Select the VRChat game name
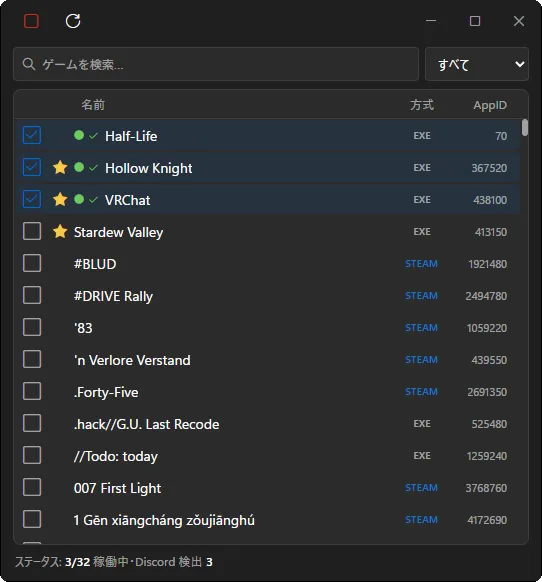The height and width of the screenshot is (582, 542). pyautogui.click(x=128, y=200)
